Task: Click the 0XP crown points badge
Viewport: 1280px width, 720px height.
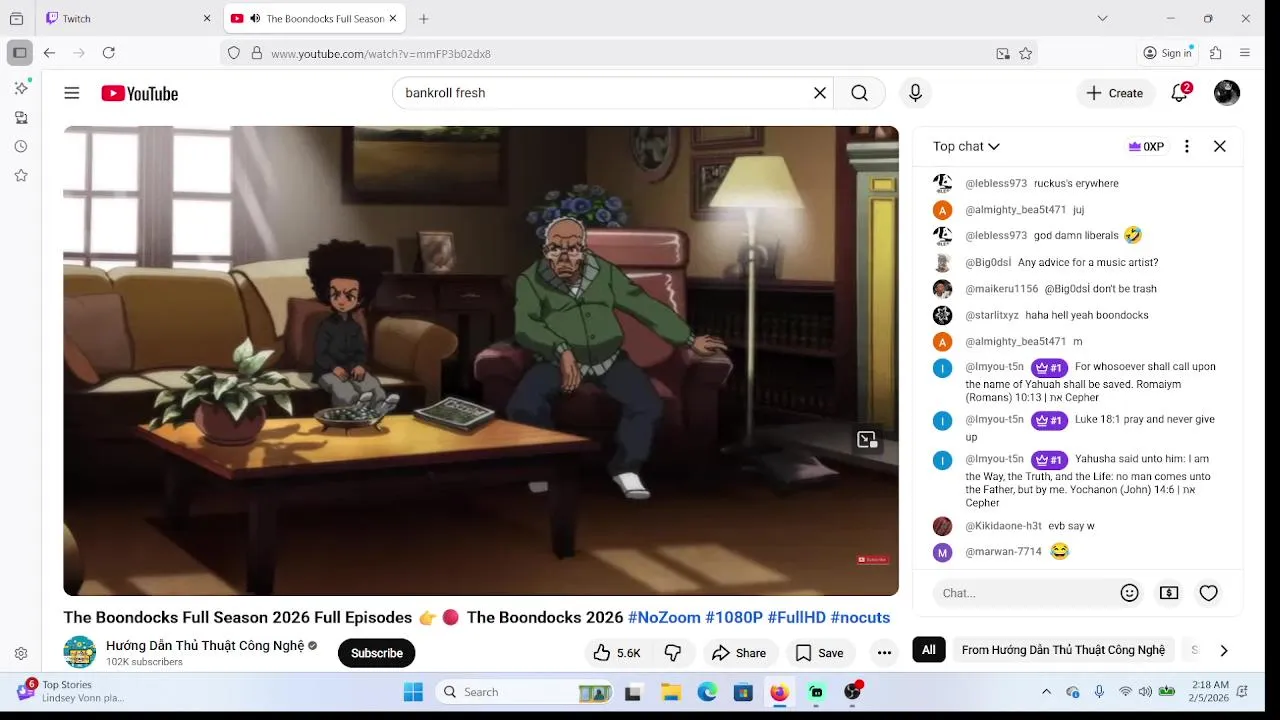Action: click(x=1146, y=146)
